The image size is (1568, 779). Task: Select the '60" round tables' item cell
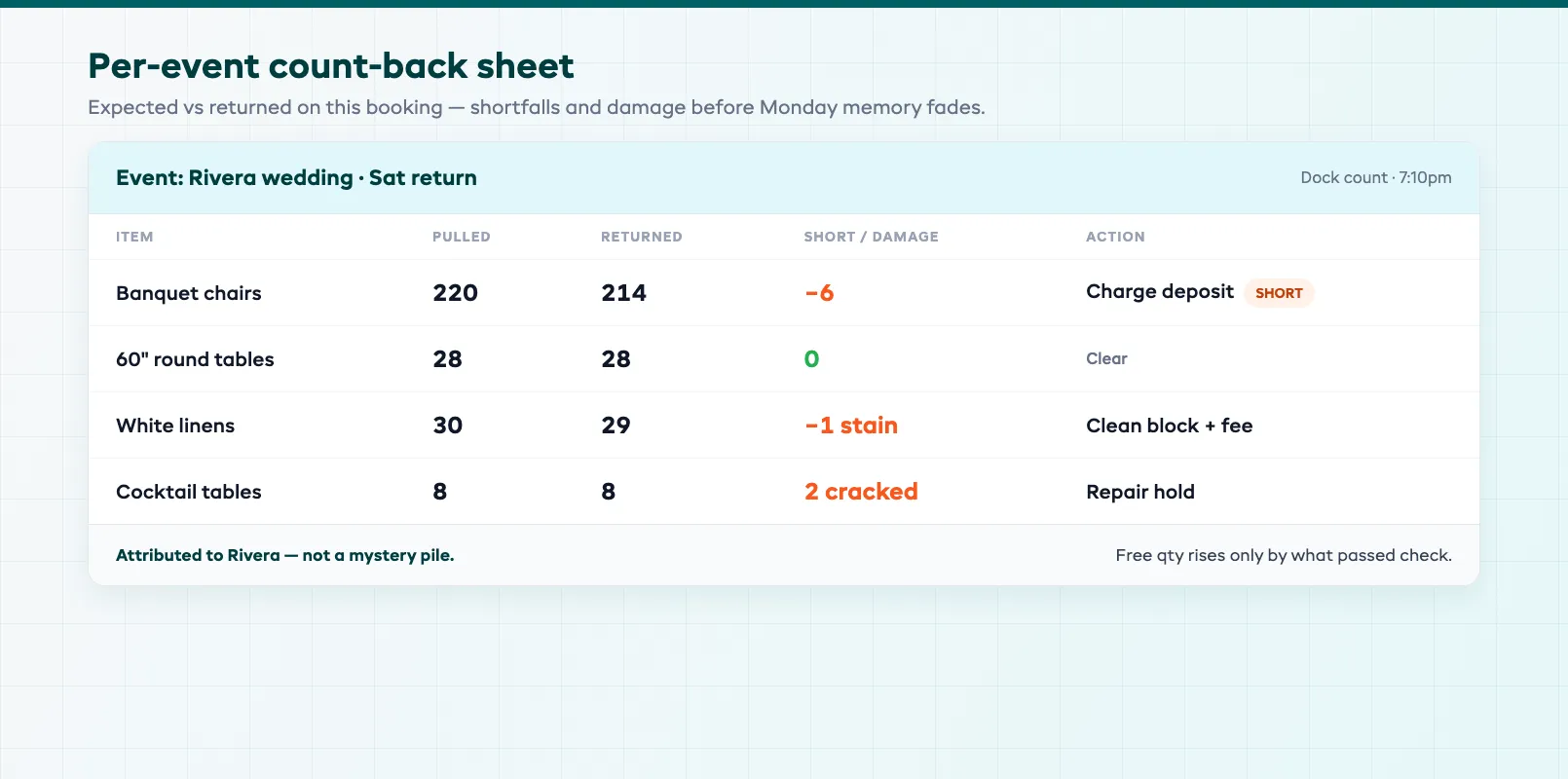195,359
